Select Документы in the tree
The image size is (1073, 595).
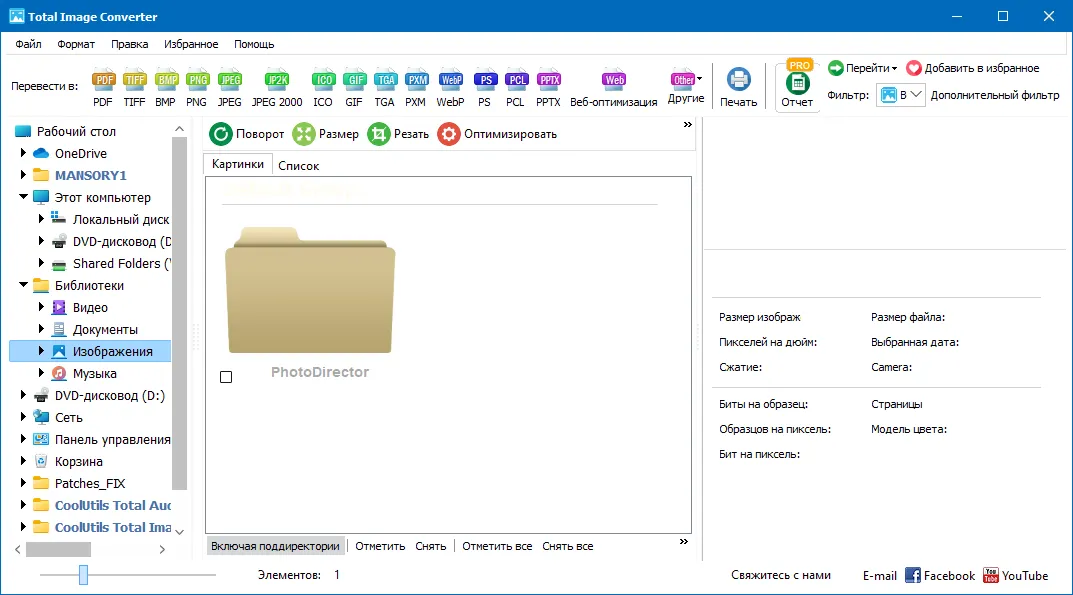[105, 329]
